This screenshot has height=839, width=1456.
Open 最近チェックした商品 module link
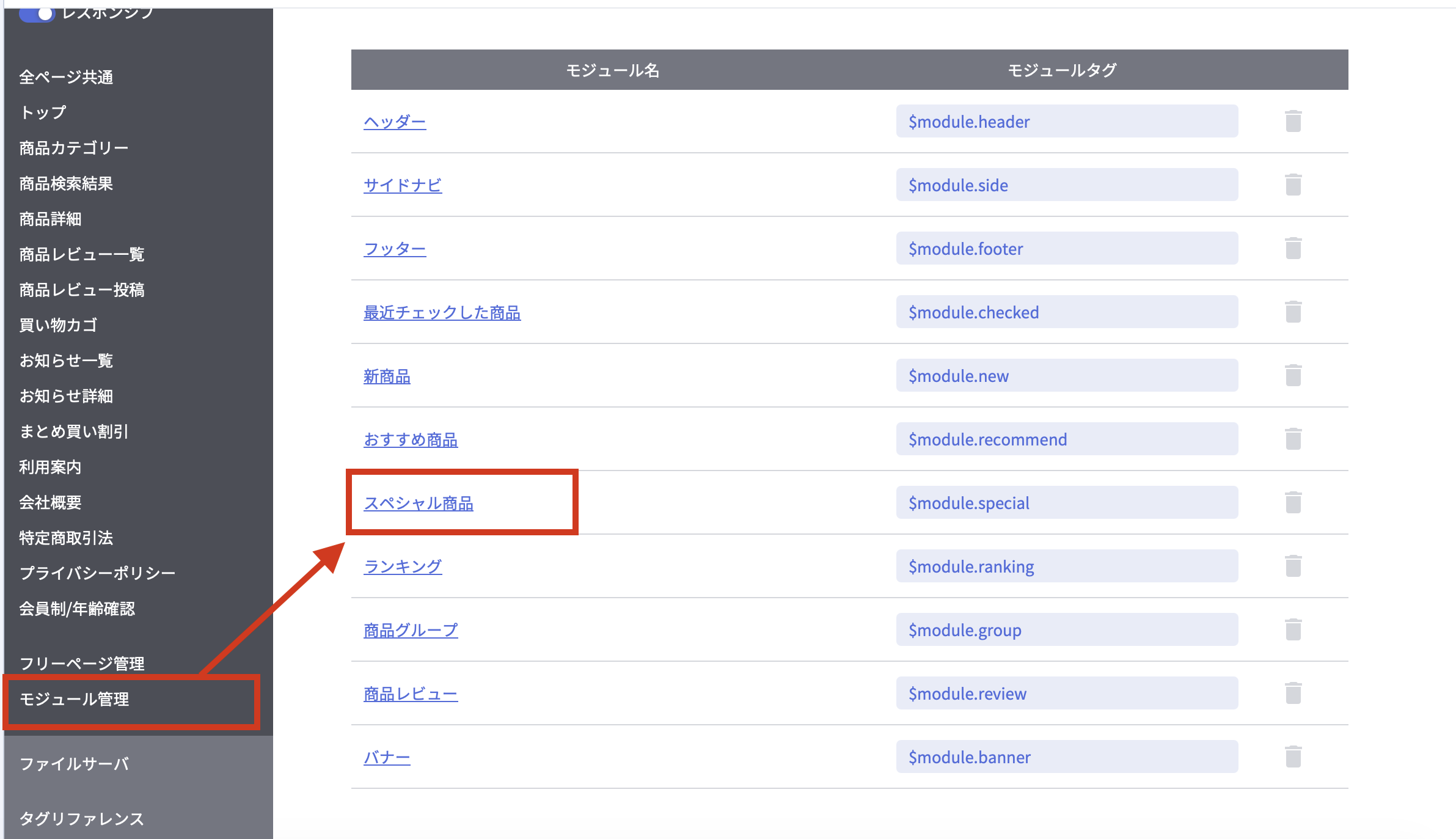tap(442, 313)
